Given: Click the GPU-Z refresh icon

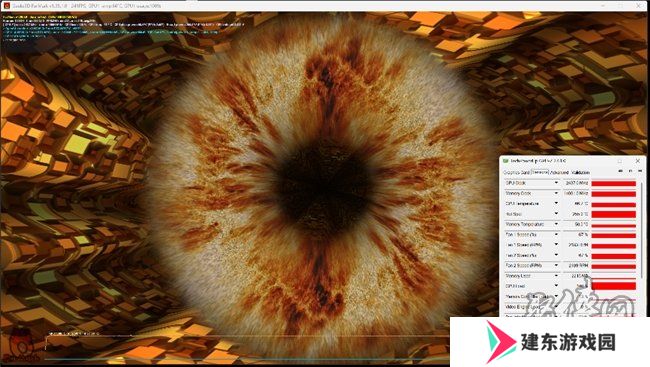Looking at the screenshot, I should [x=631, y=171].
